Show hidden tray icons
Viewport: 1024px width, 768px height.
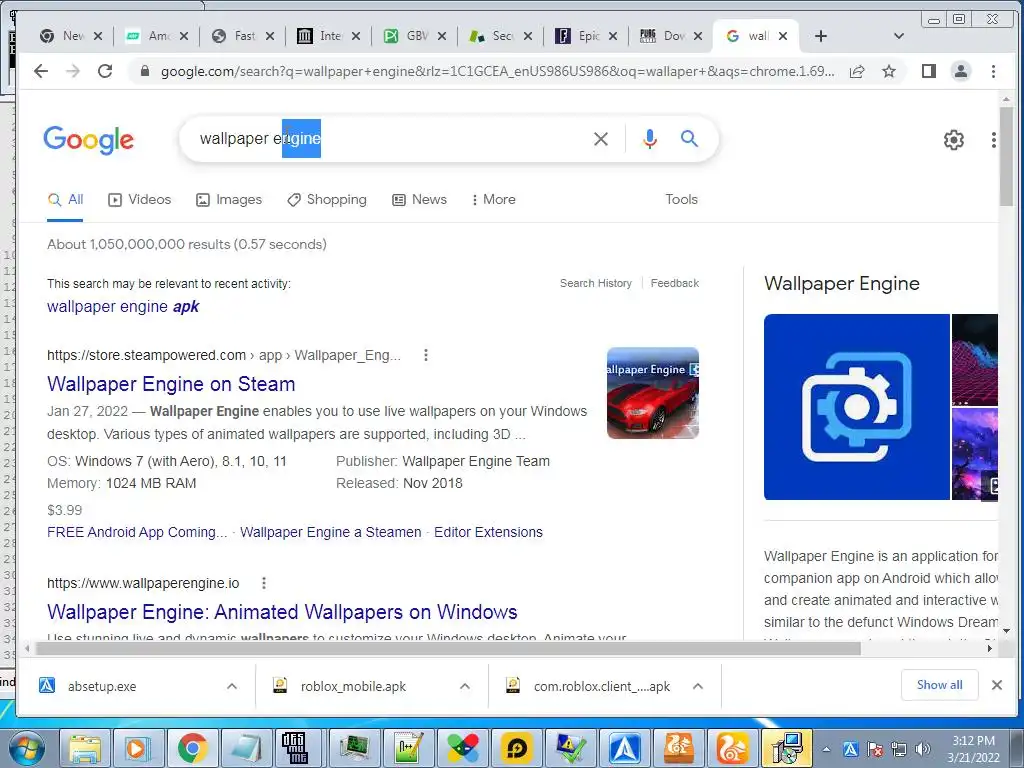pyautogui.click(x=826, y=749)
